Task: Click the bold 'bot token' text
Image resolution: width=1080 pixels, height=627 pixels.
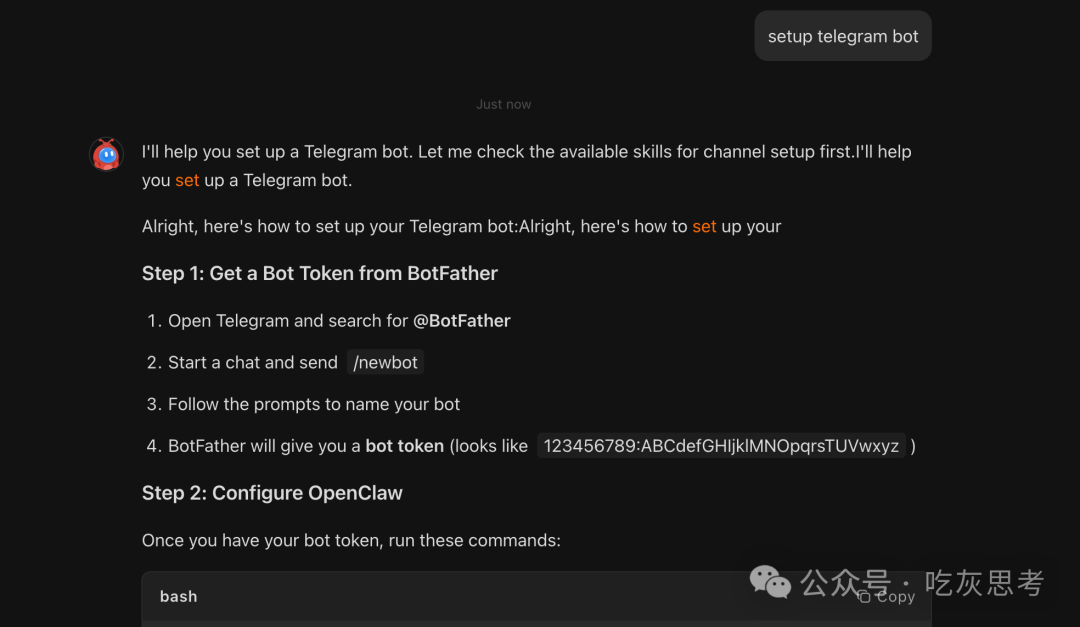Action: pyautogui.click(x=404, y=446)
